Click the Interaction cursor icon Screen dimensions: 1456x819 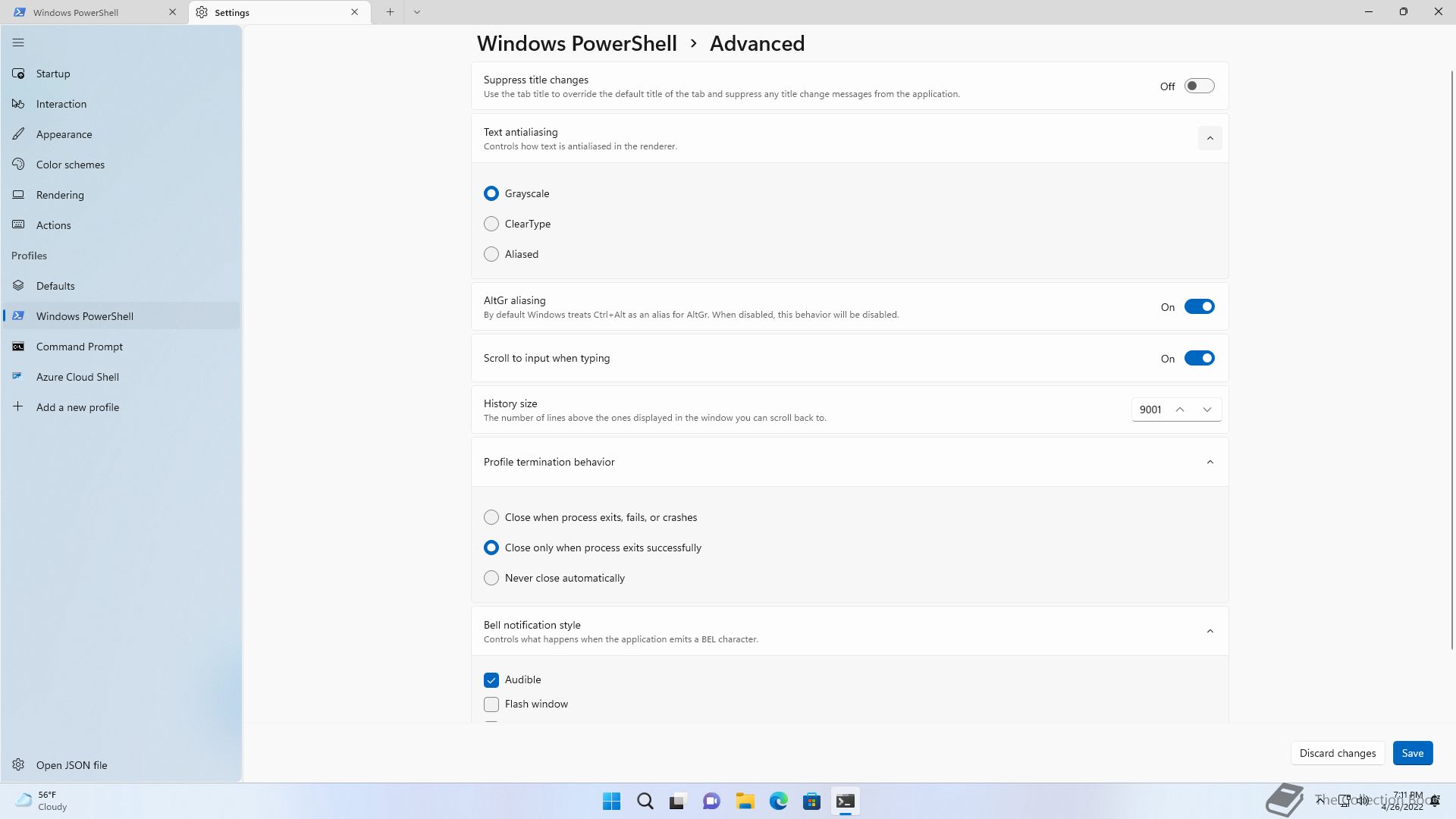click(x=18, y=104)
